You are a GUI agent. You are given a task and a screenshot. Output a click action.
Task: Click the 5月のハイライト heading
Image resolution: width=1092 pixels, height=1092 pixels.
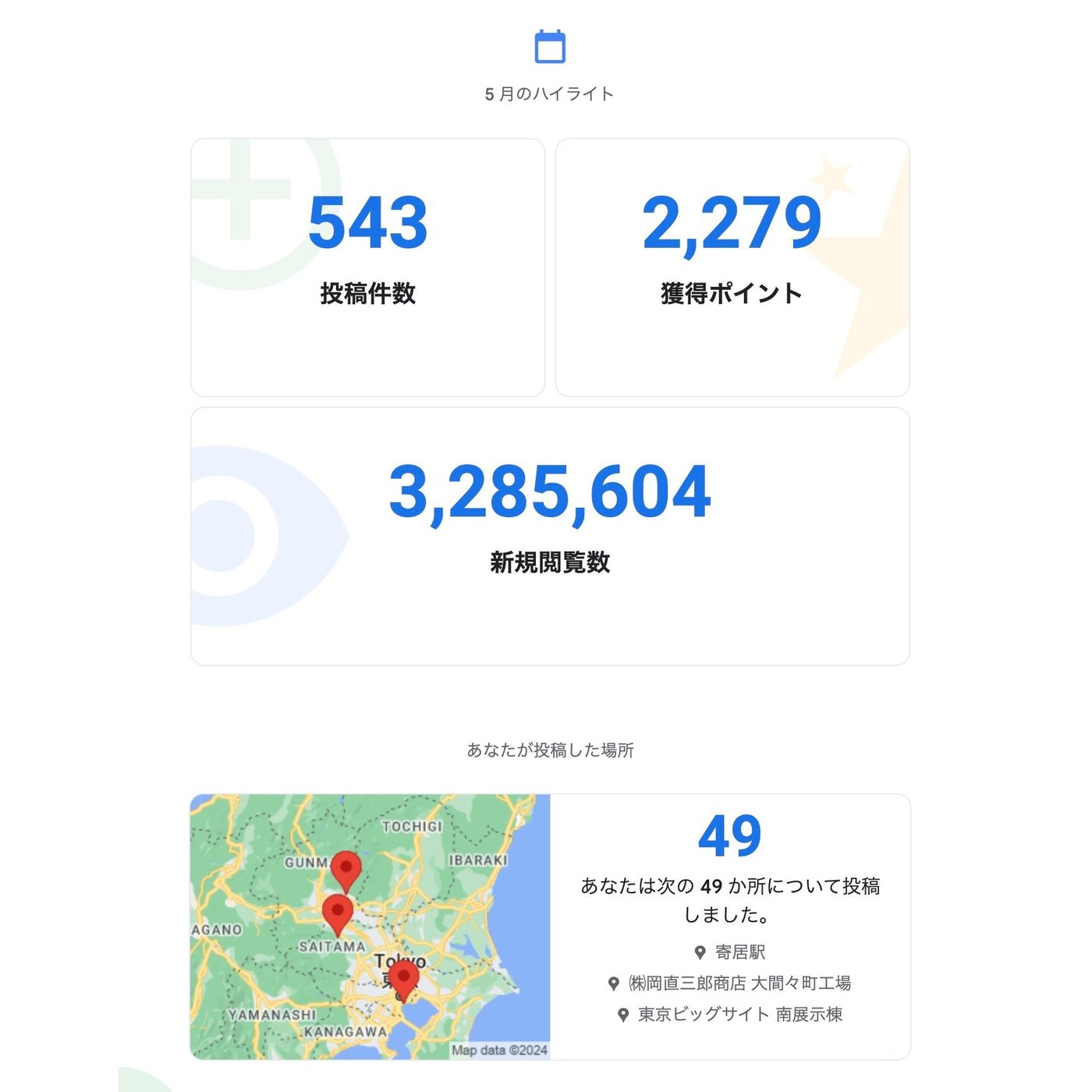coord(549,94)
